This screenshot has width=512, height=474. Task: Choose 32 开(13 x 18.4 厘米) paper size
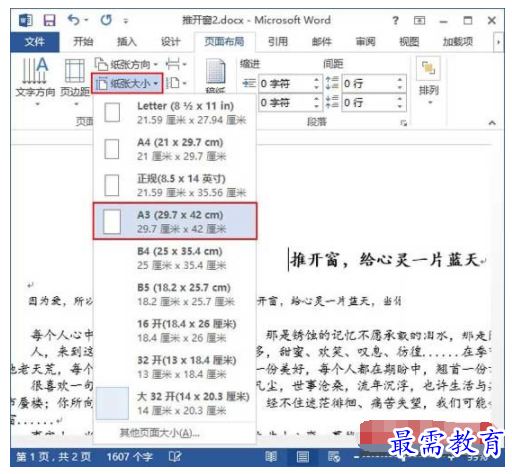175,367
